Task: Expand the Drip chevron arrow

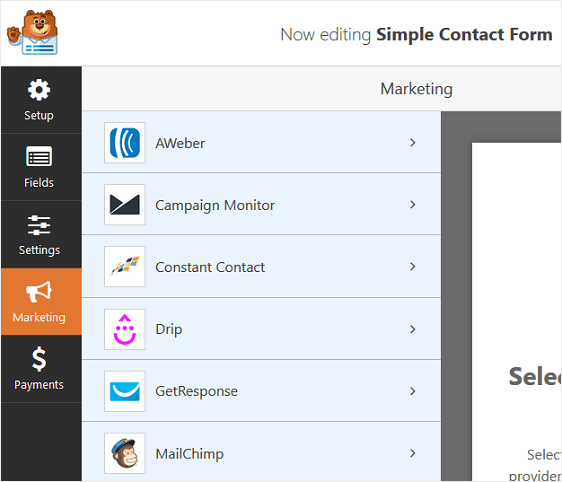Action: (x=413, y=329)
